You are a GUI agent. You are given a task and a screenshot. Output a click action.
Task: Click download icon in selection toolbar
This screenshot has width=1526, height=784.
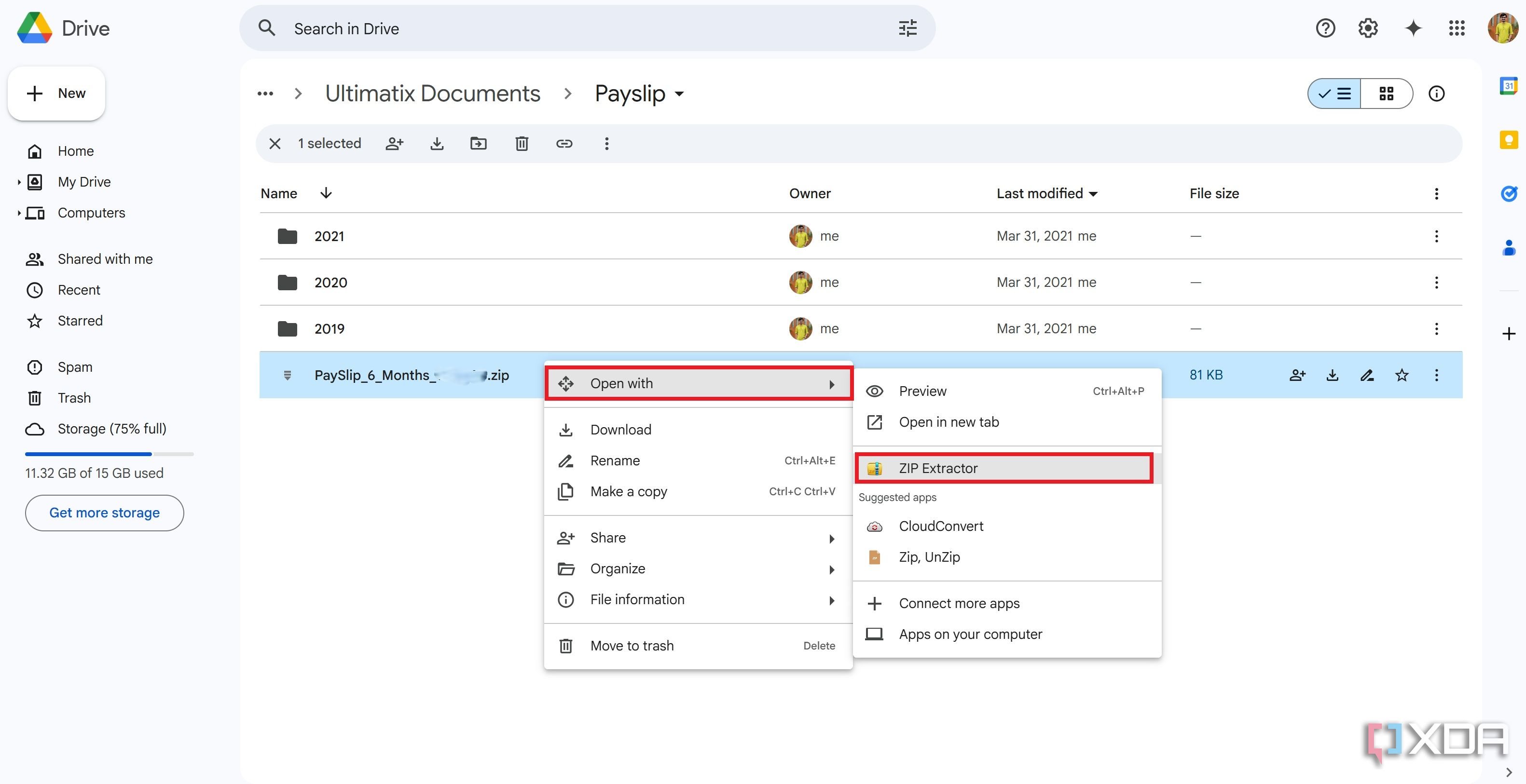pos(437,143)
